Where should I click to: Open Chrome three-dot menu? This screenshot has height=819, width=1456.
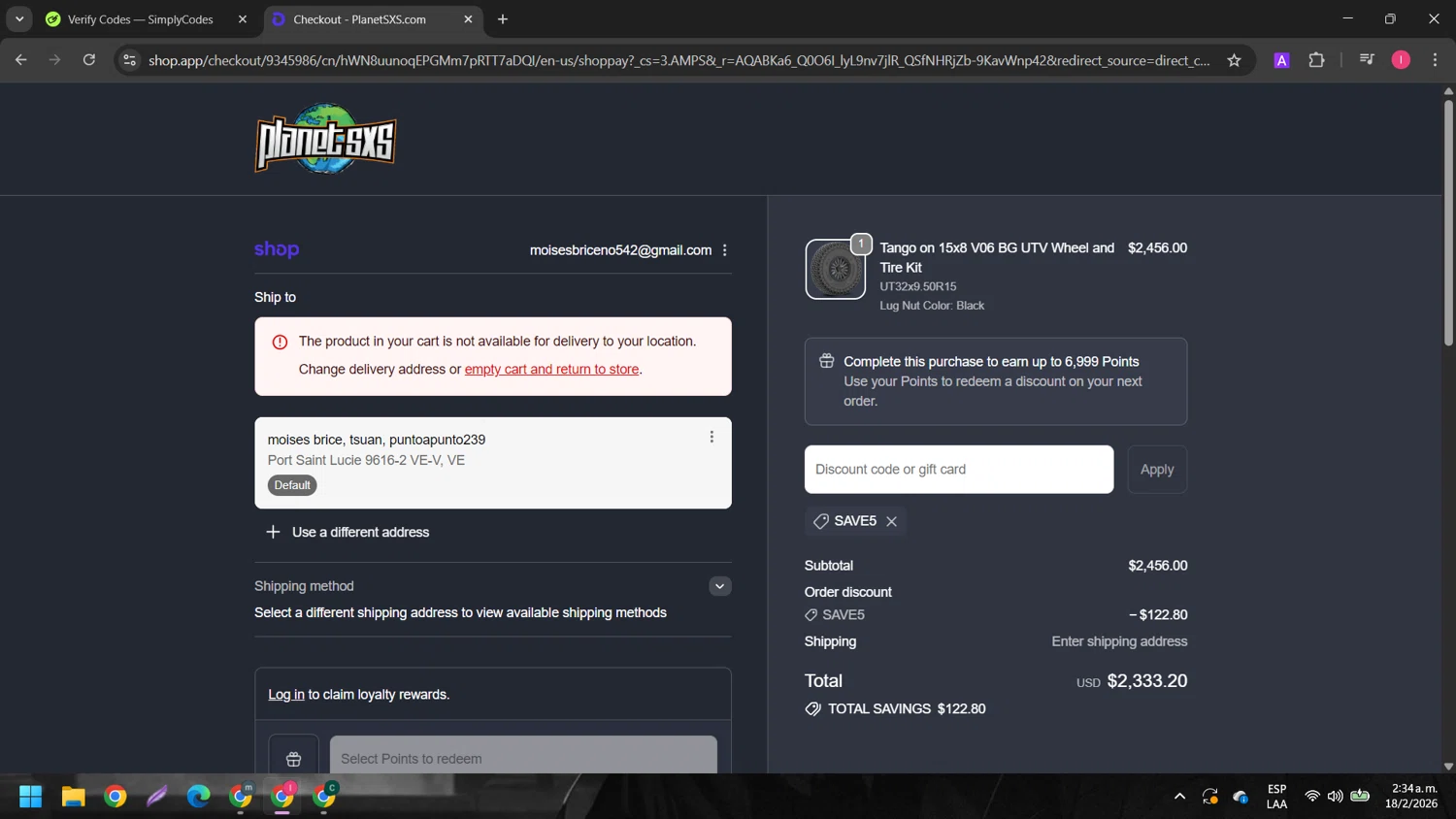[x=1435, y=60]
